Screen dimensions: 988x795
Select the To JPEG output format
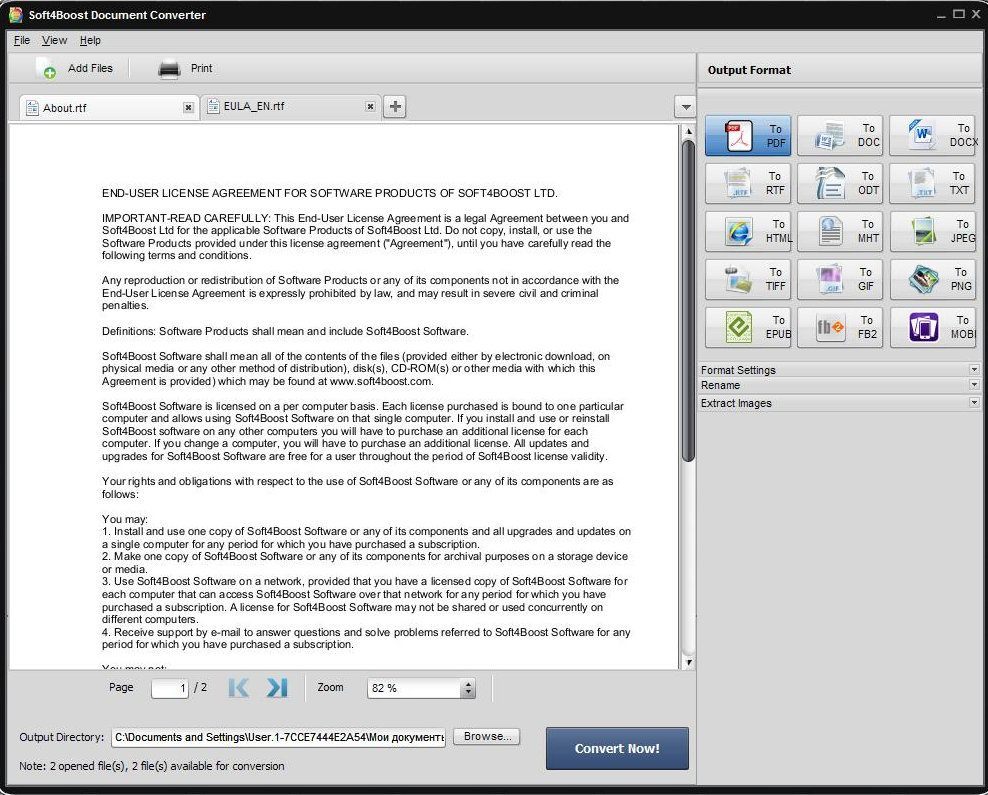(933, 231)
